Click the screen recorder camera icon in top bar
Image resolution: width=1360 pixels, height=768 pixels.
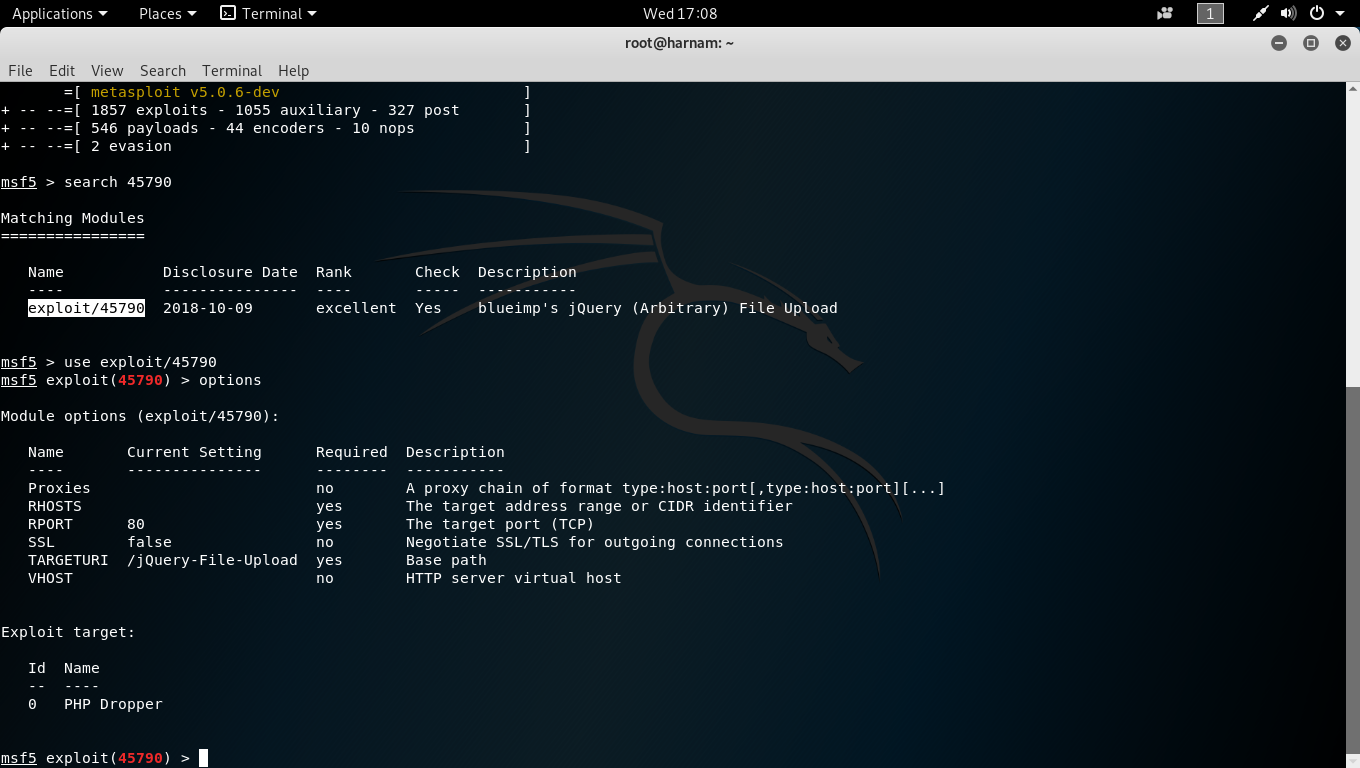coord(1164,13)
